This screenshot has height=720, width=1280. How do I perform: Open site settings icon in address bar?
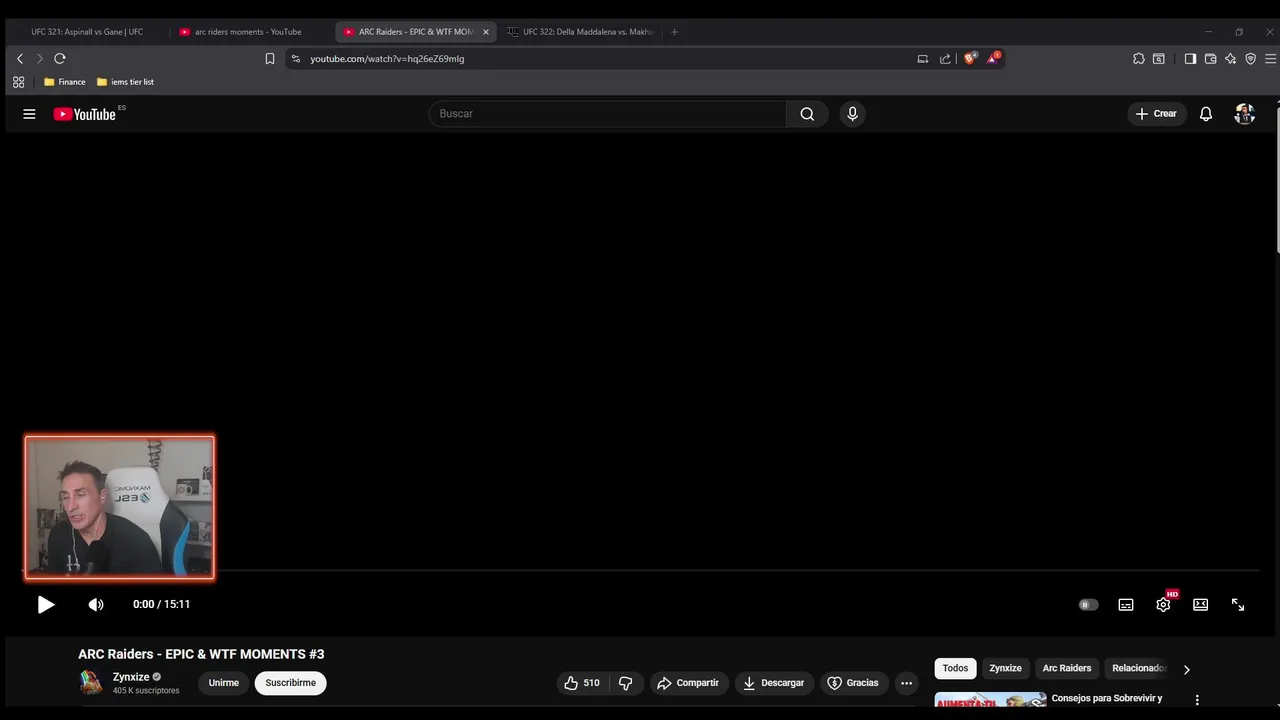tap(295, 59)
